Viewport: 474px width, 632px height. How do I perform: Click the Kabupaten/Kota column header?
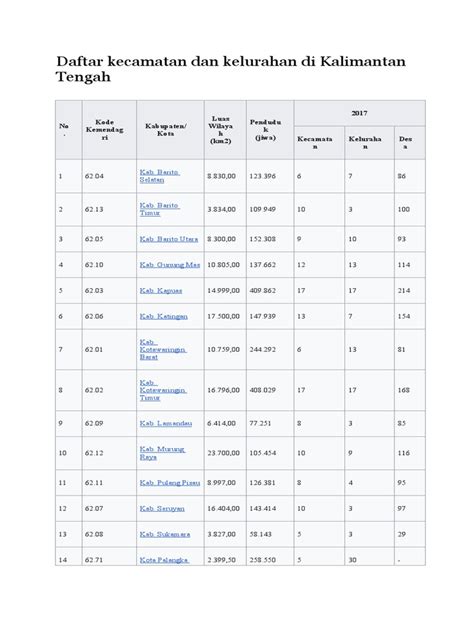coord(166,129)
